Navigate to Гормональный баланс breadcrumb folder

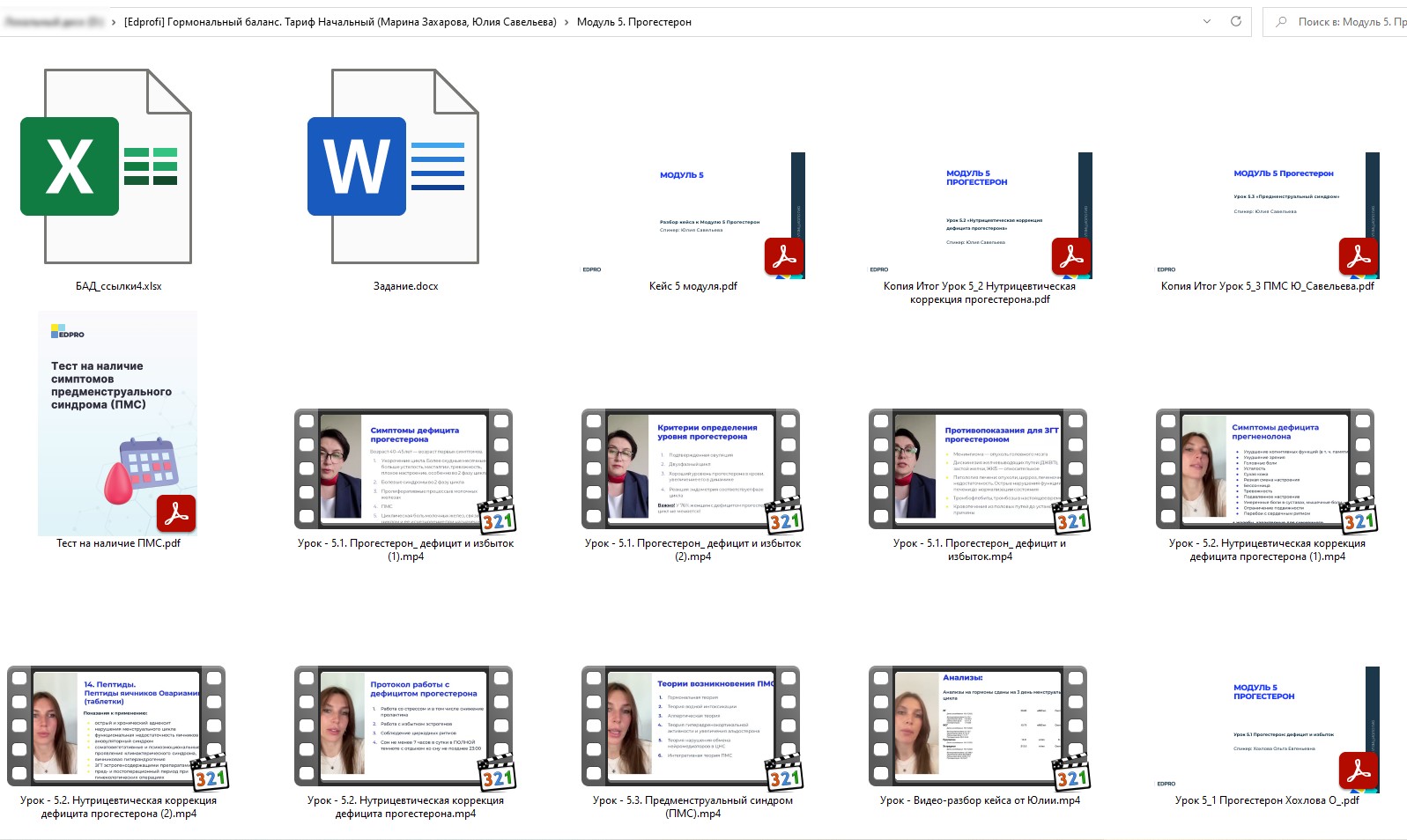[x=340, y=22]
